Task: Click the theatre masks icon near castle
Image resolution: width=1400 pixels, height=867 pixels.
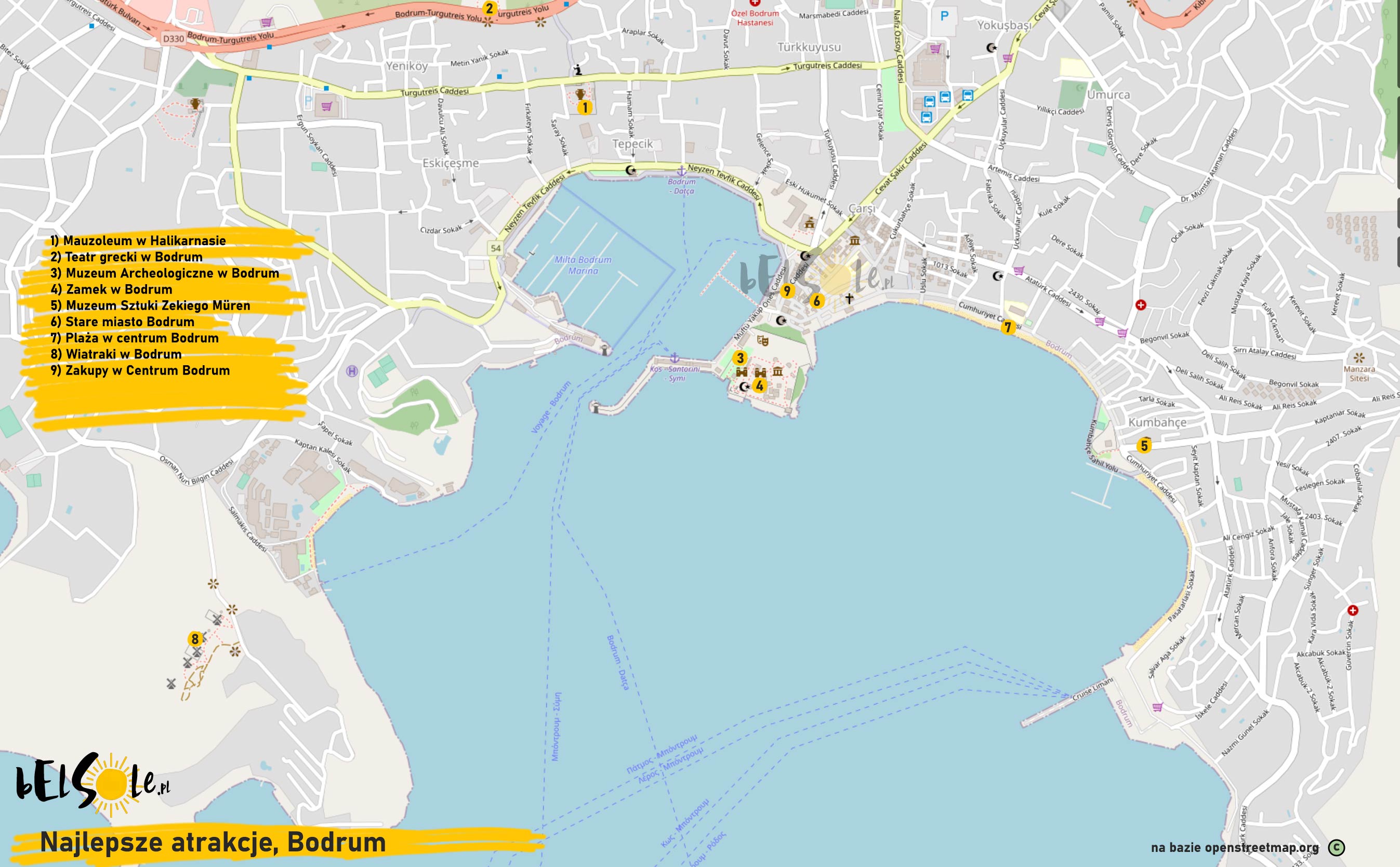Action: tap(762, 341)
